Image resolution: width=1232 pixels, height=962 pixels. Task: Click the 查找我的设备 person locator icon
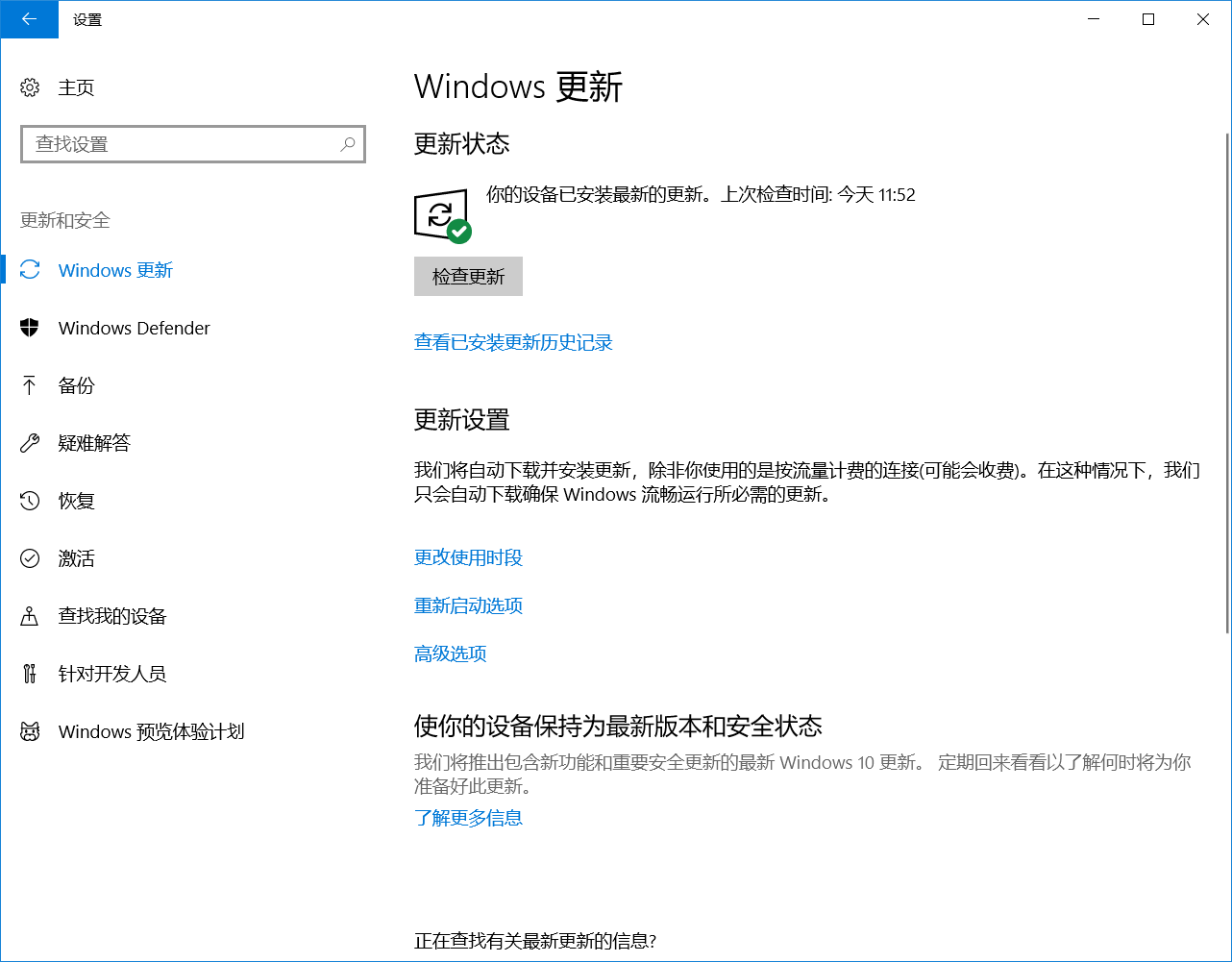30,616
